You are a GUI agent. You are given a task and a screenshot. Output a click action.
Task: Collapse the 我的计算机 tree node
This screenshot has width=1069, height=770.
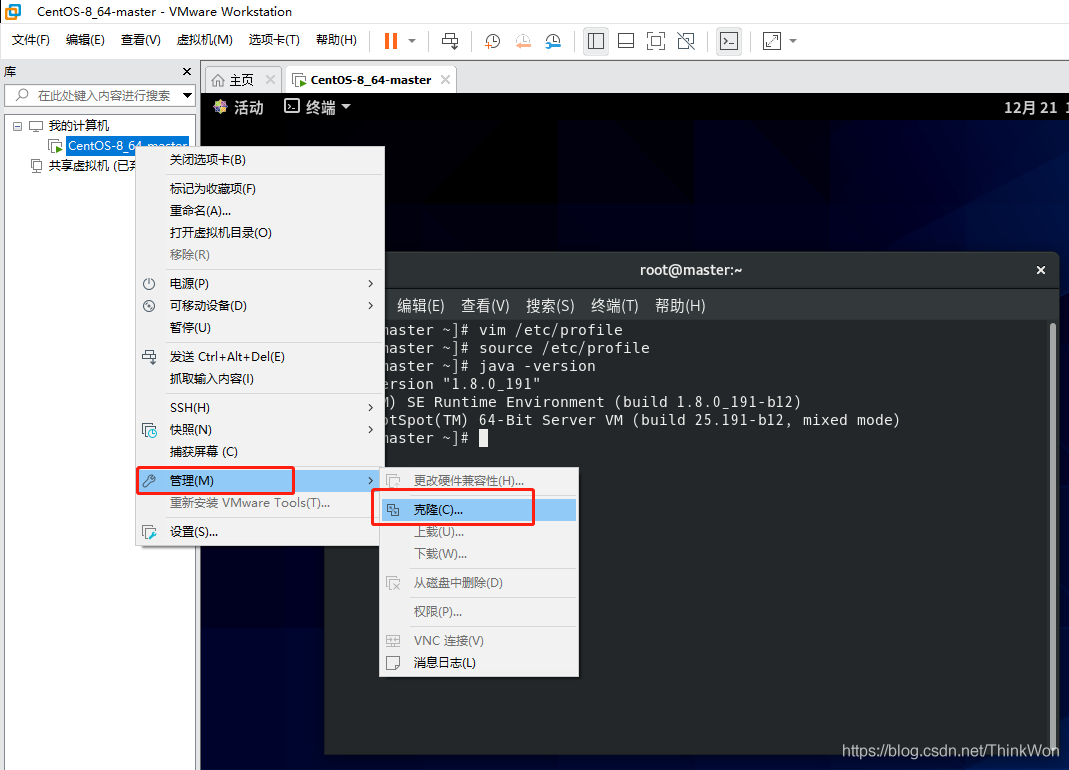17,126
